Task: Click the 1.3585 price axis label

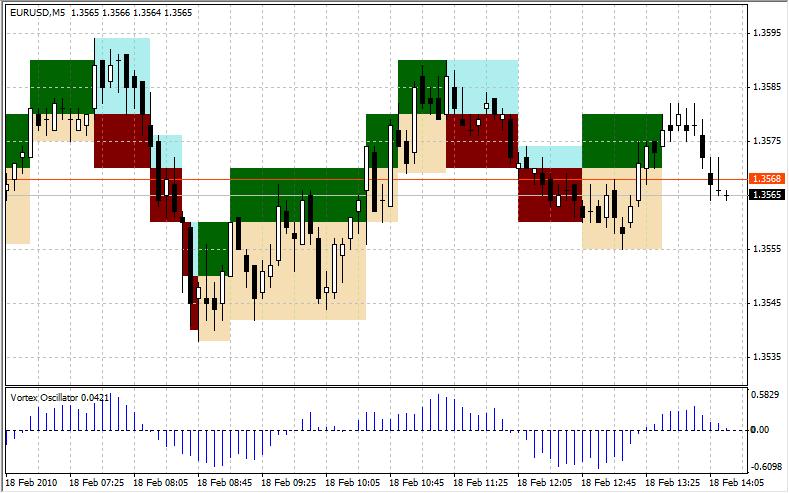Action: (x=767, y=87)
